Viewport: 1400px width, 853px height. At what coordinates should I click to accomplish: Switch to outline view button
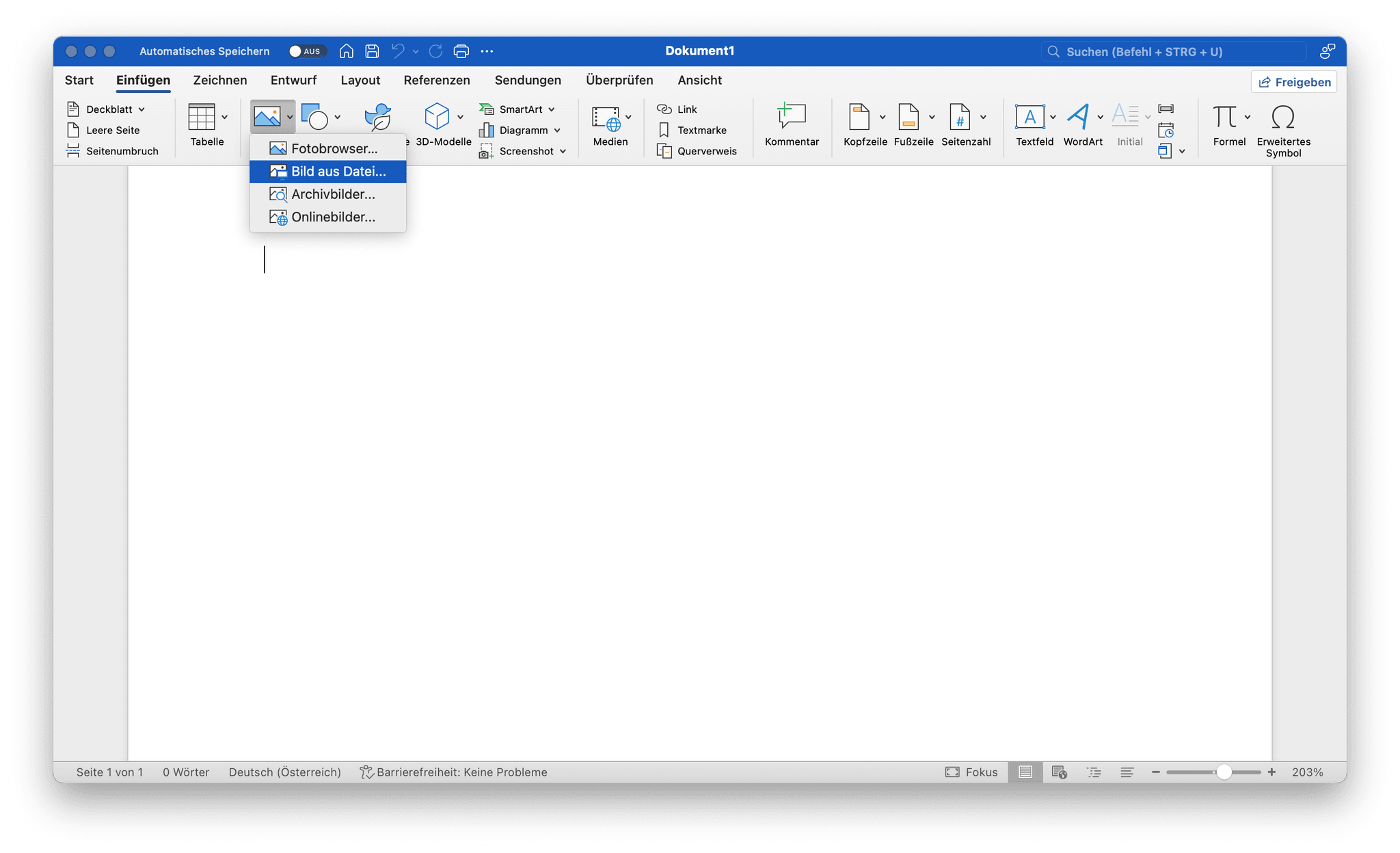point(1094,772)
